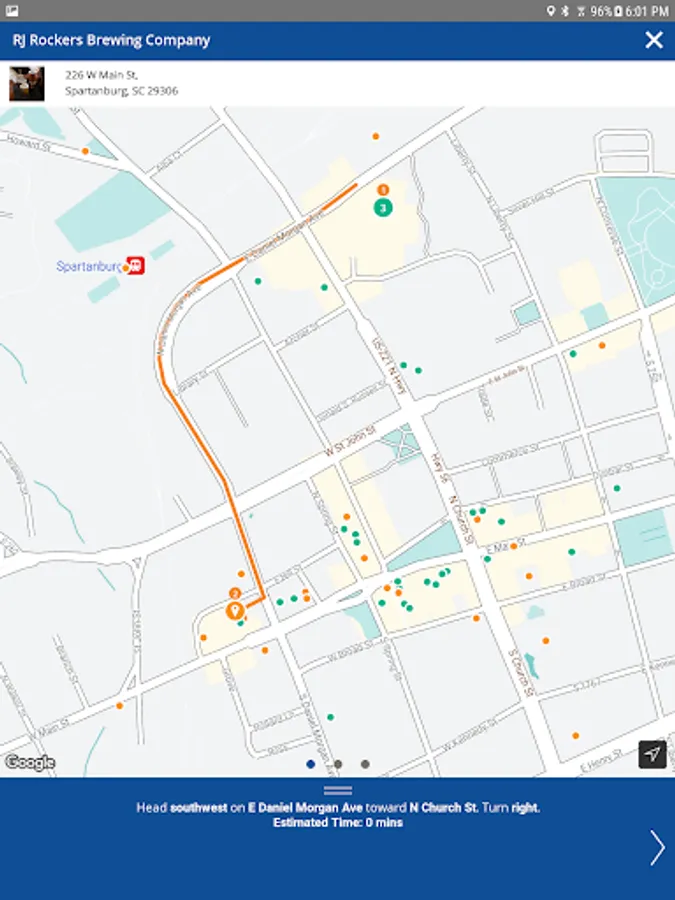Tap the "N Church St" street label
Screen dimensions: 675x900
461,520
